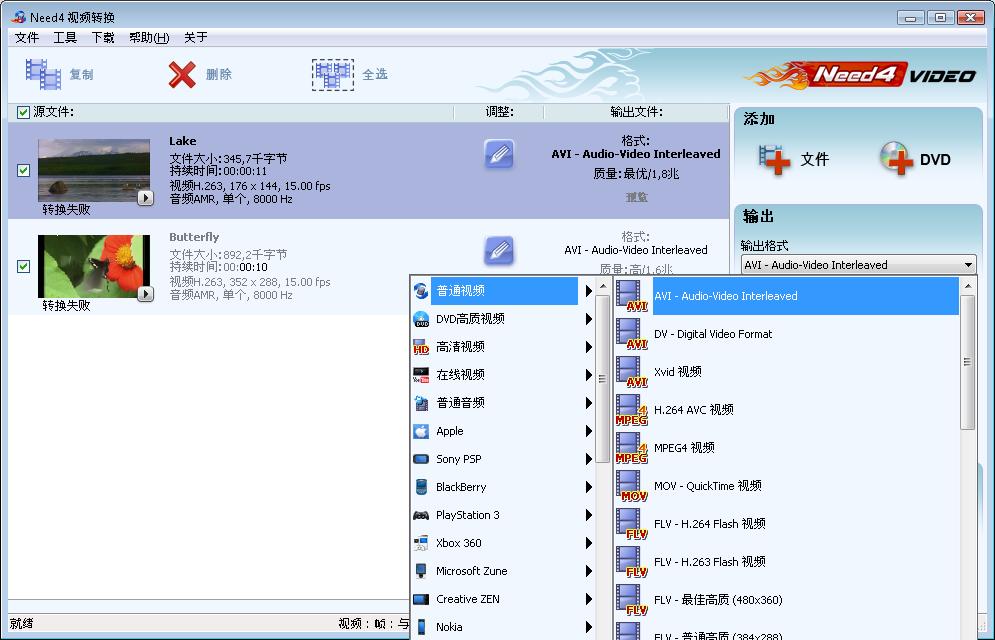Select the FLV H.263 Flash icon
The width and height of the screenshot is (995, 640).
(631, 563)
